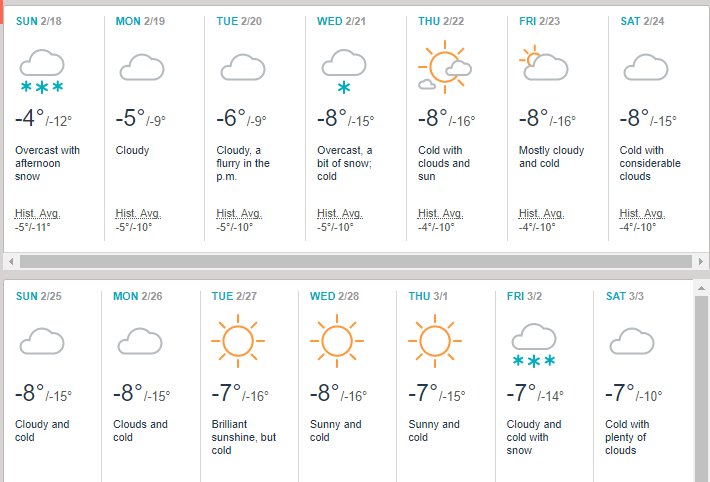Click the cloud icon for Saturday 2/24

point(645,68)
